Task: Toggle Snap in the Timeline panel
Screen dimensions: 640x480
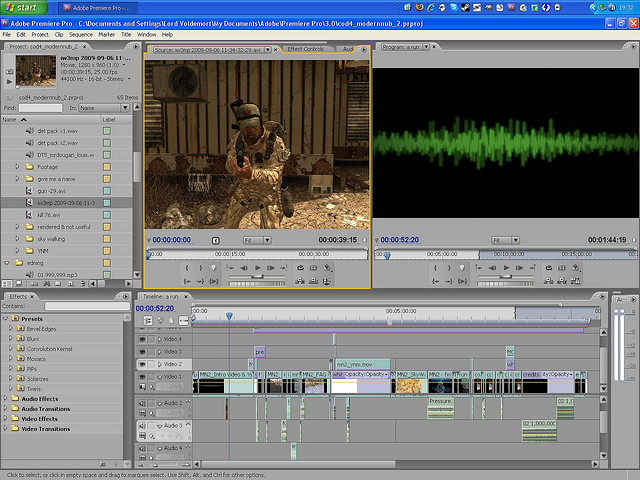Action: [x=148, y=321]
